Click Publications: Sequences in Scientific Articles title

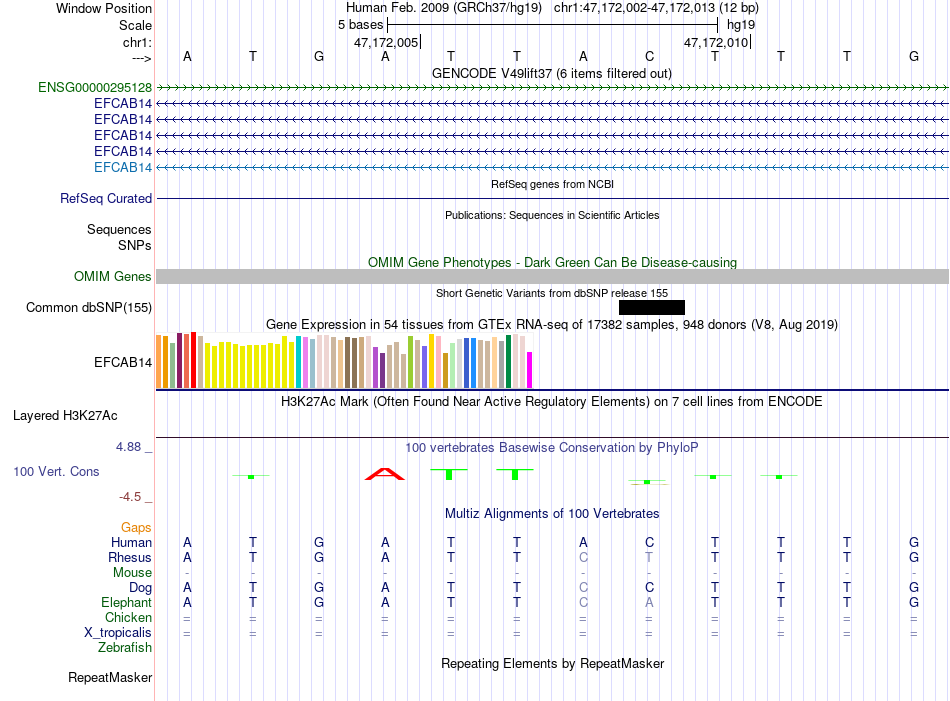point(552,215)
